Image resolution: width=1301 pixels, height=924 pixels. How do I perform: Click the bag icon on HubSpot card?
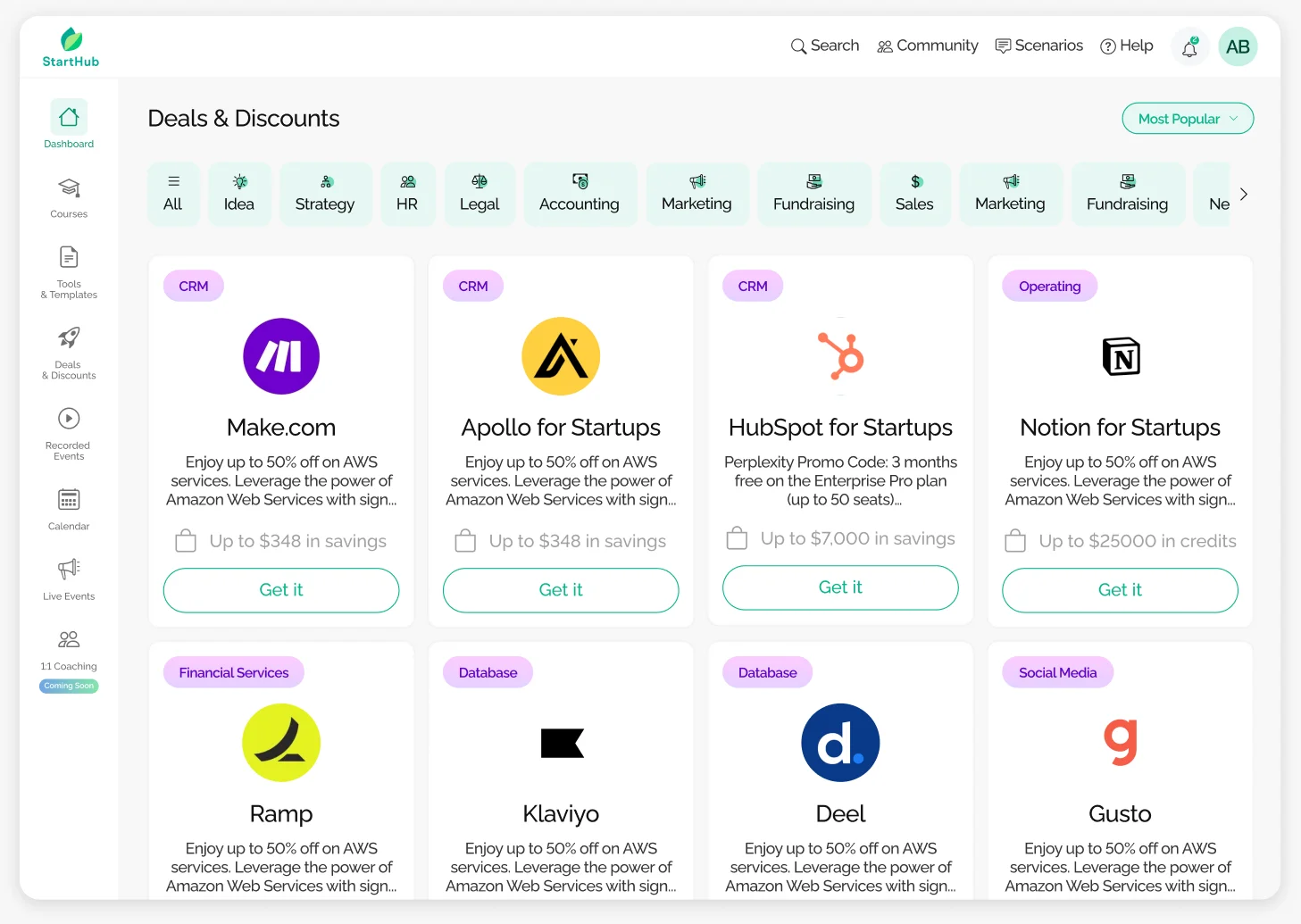[737, 537]
